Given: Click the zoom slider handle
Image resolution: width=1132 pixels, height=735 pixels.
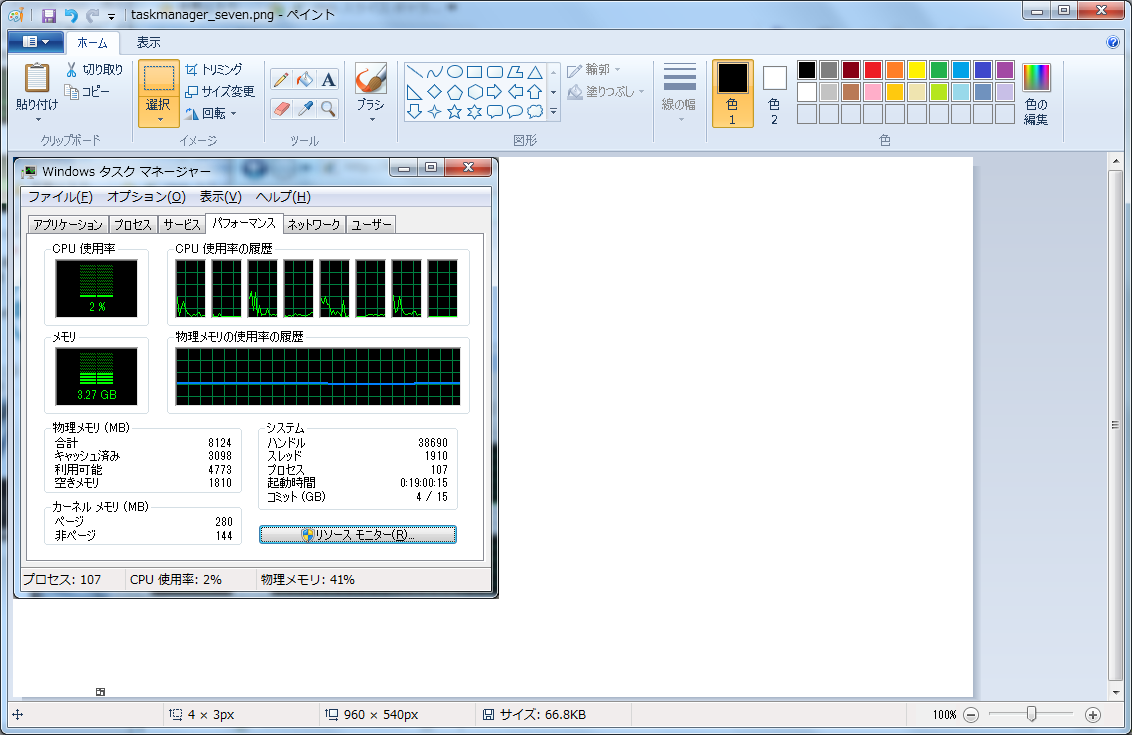Looking at the screenshot, I should point(1032,714).
